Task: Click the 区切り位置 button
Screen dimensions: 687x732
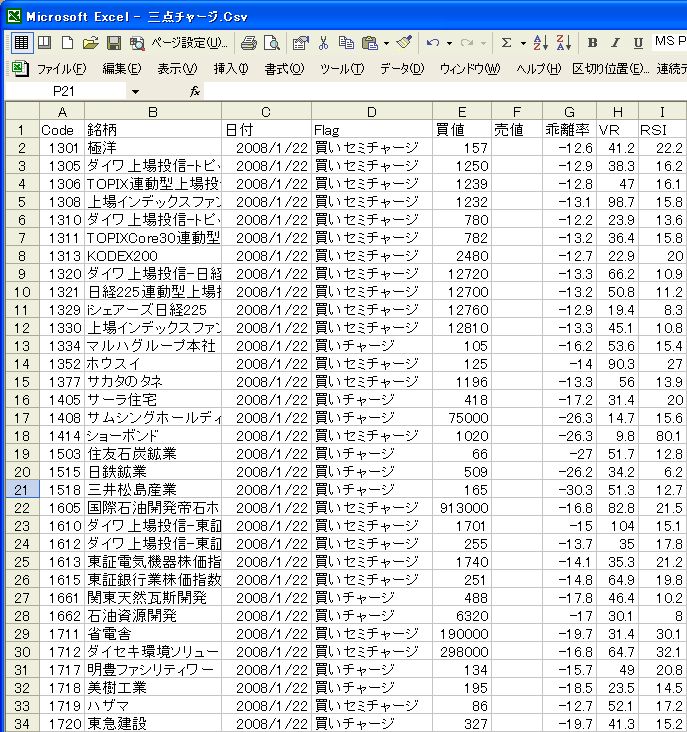Action: pyautogui.click(x=613, y=69)
